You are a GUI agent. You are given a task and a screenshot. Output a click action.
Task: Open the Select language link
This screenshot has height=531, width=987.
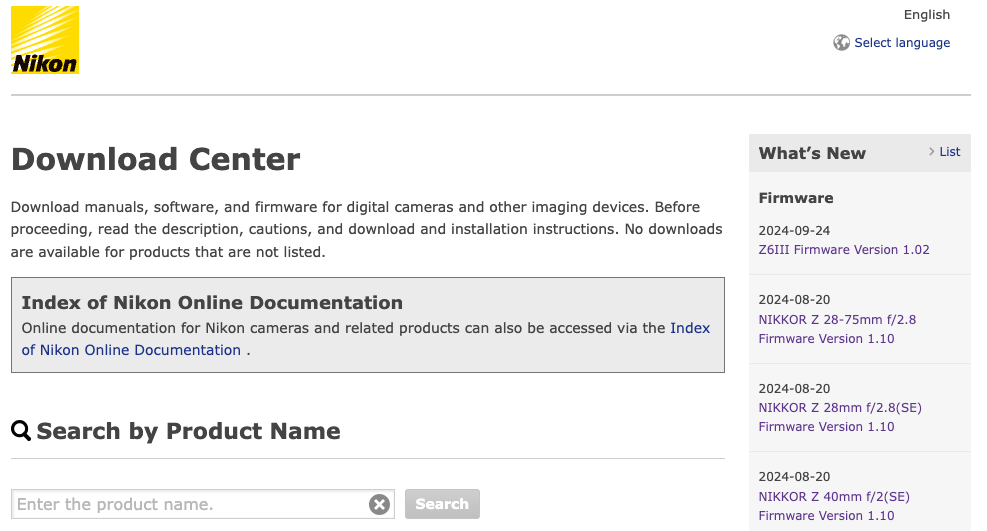pyautogui.click(x=901, y=43)
